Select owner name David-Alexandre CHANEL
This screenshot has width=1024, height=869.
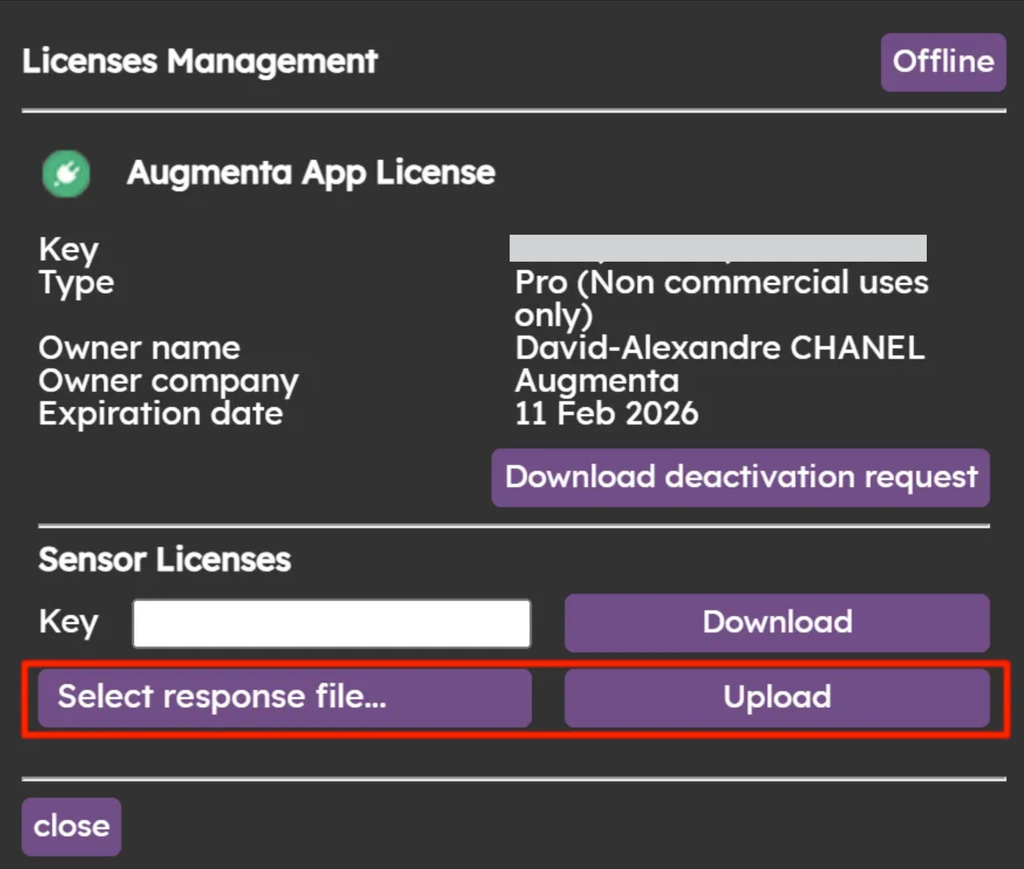719,348
